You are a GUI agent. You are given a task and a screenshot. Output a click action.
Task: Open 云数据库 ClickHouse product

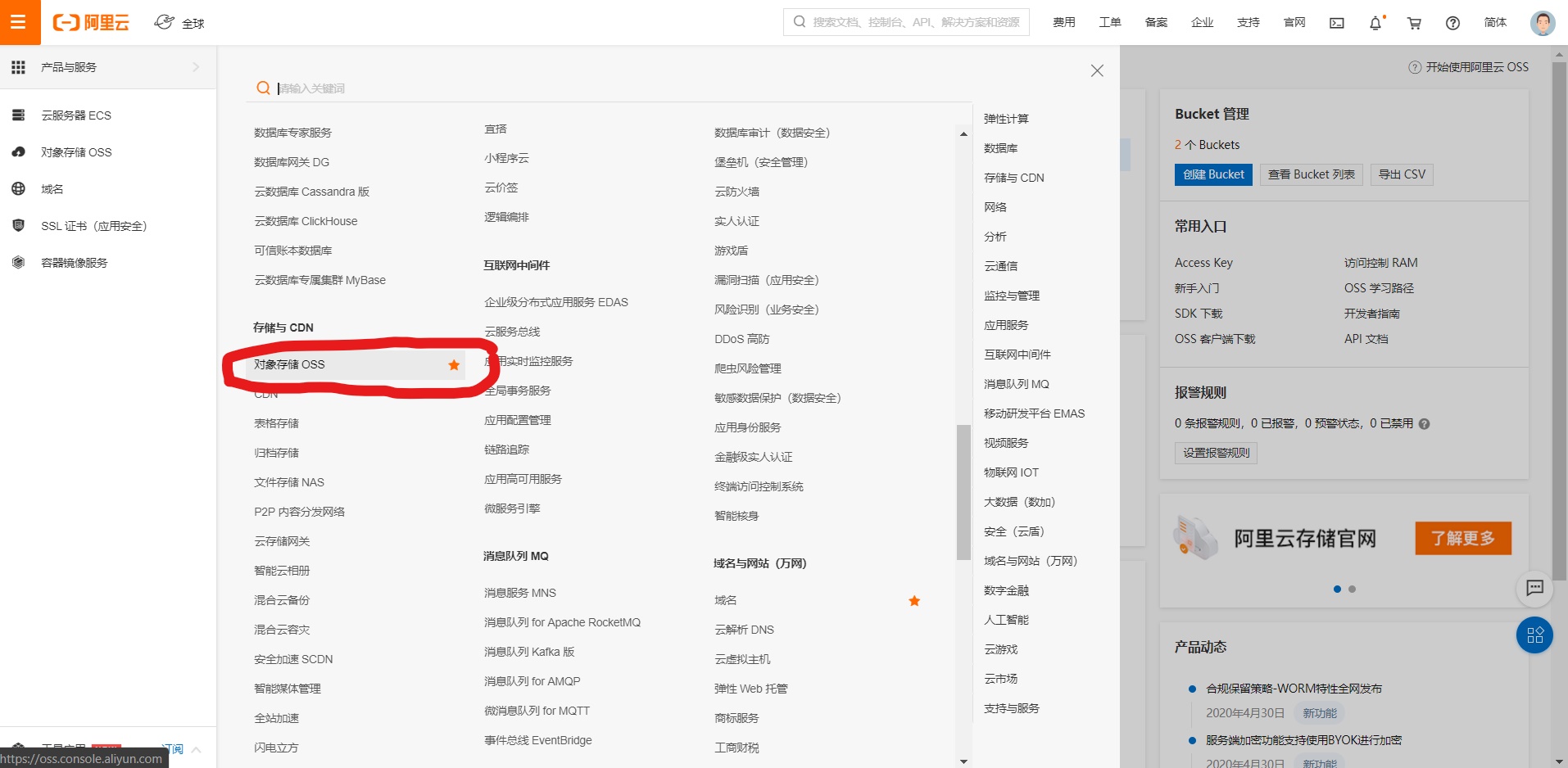coord(306,221)
